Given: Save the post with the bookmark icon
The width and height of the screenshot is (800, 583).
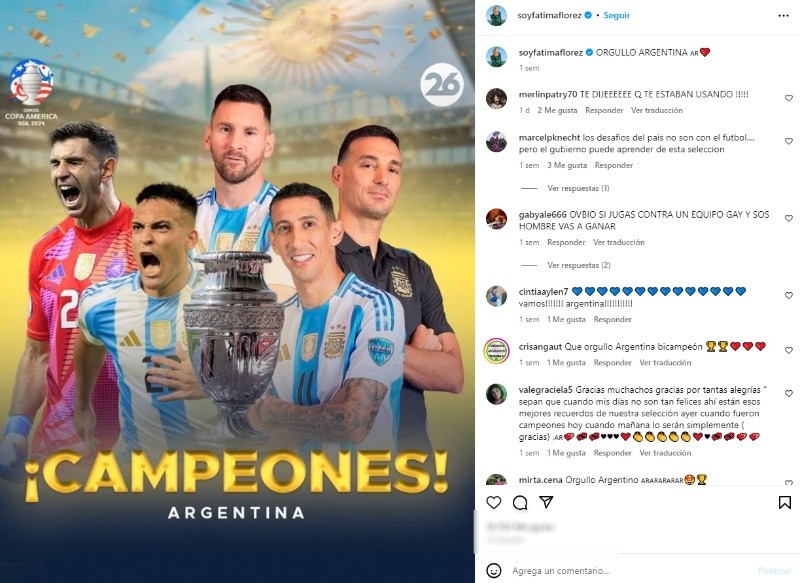Looking at the screenshot, I should [785, 502].
